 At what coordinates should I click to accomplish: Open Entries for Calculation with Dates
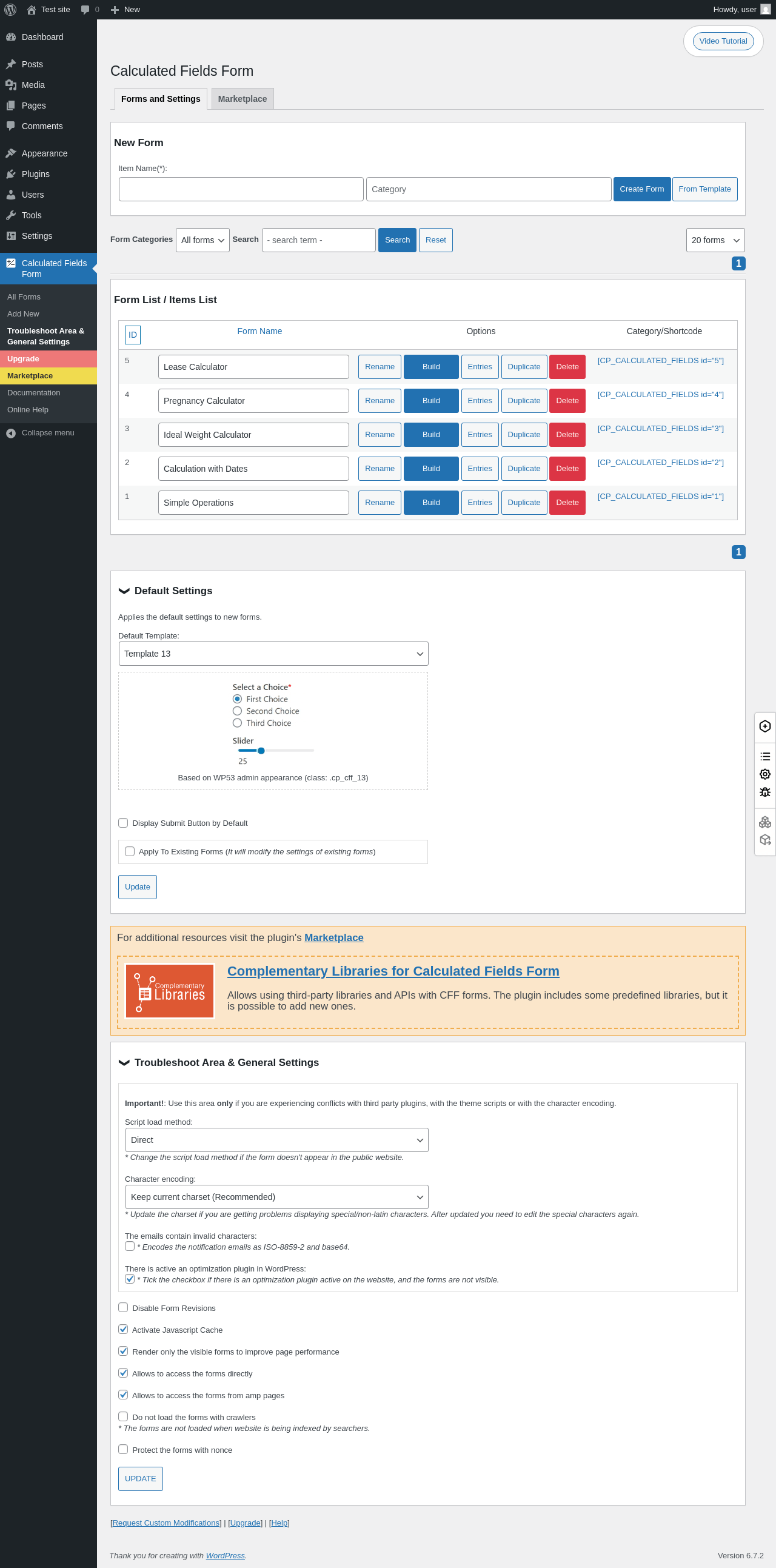click(x=480, y=469)
